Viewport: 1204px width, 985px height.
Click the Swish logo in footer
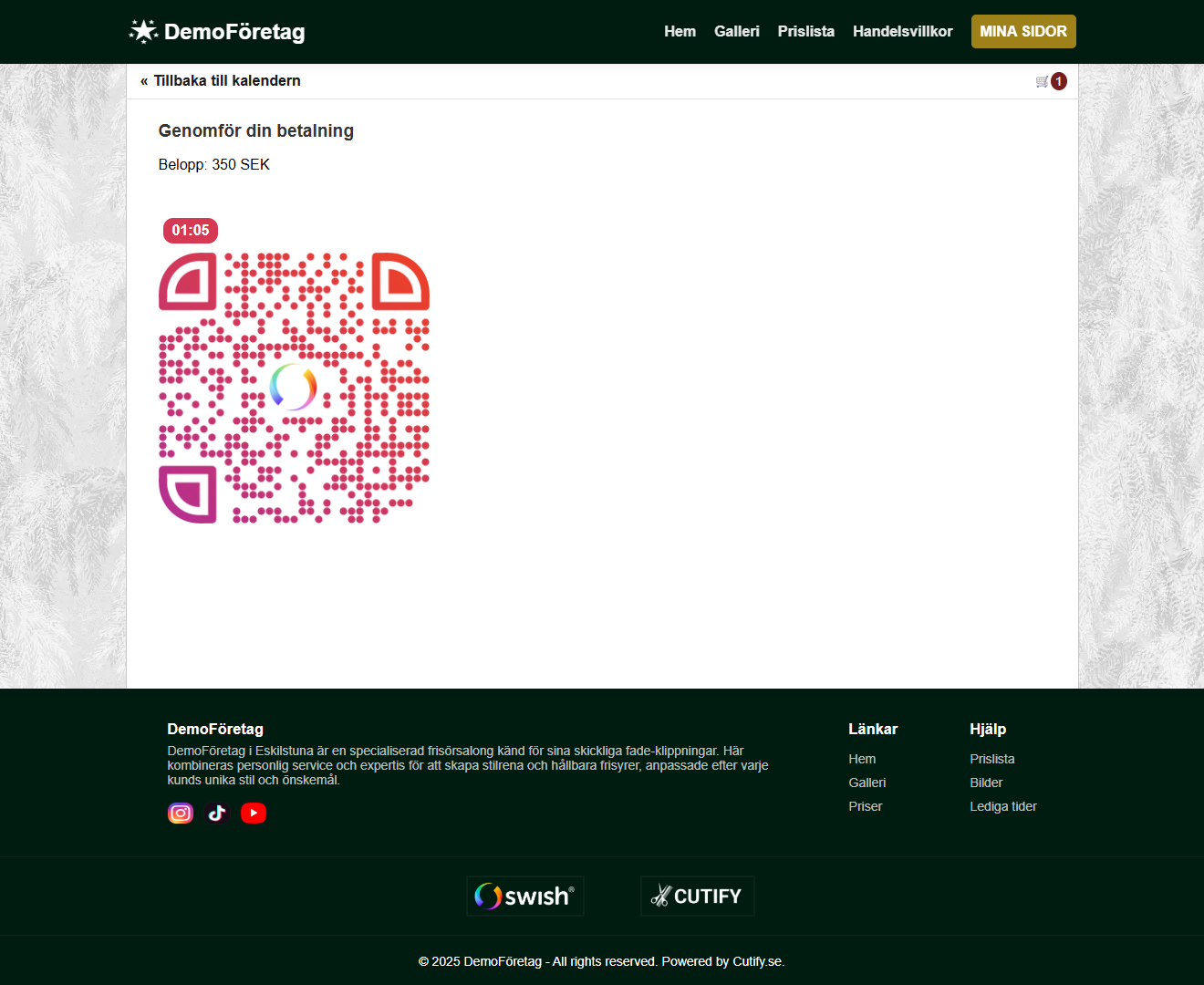click(525, 896)
